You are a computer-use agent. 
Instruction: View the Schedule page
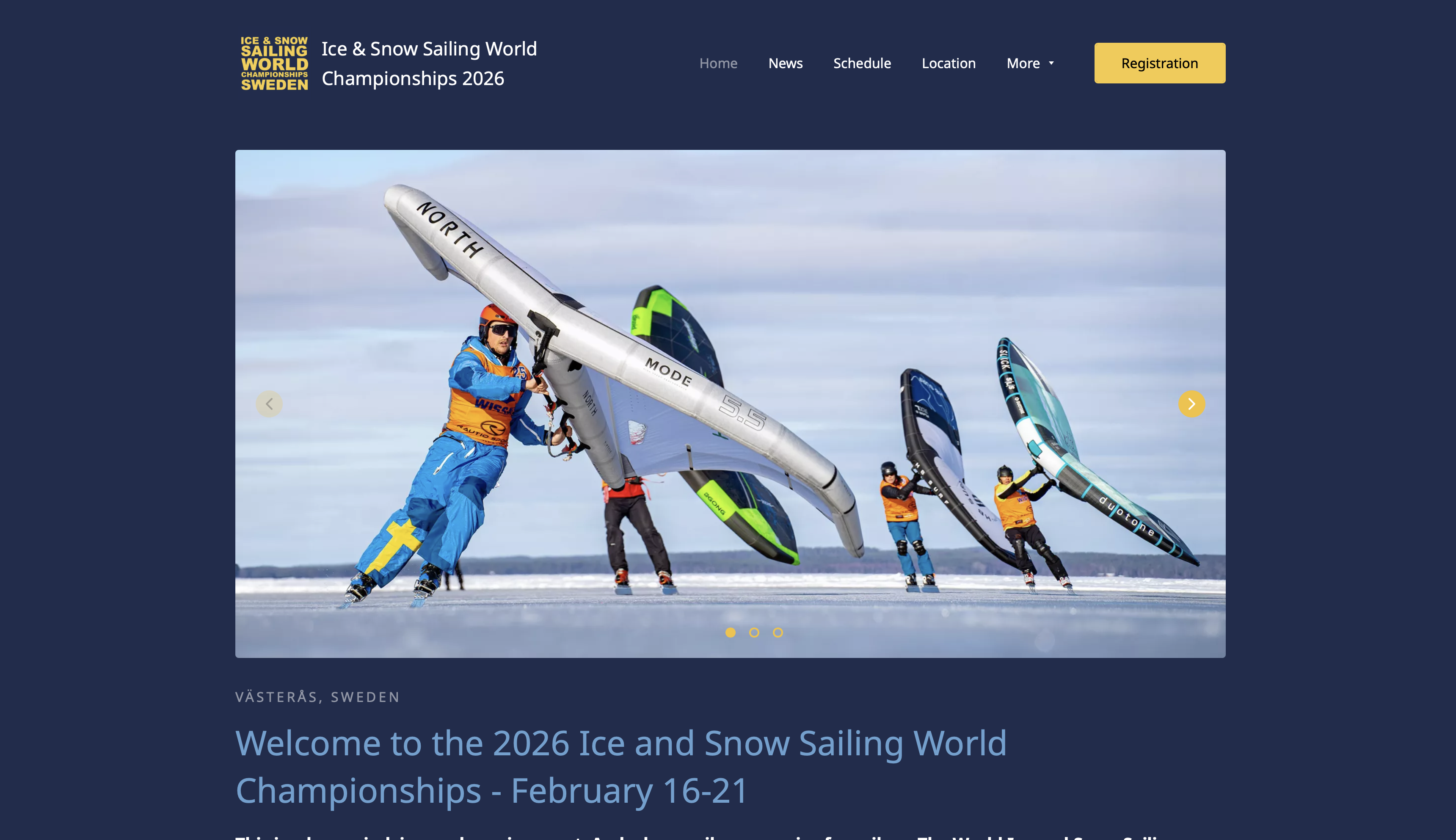(862, 64)
